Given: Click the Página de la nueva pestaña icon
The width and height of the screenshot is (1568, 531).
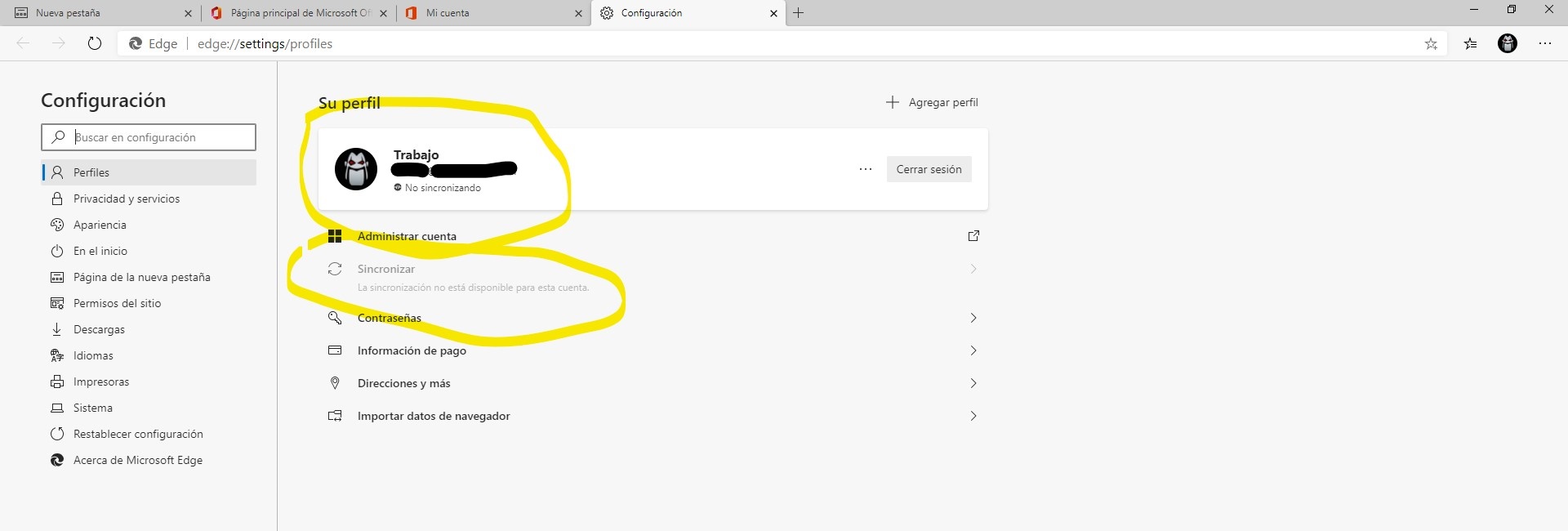Looking at the screenshot, I should (57, 277).
